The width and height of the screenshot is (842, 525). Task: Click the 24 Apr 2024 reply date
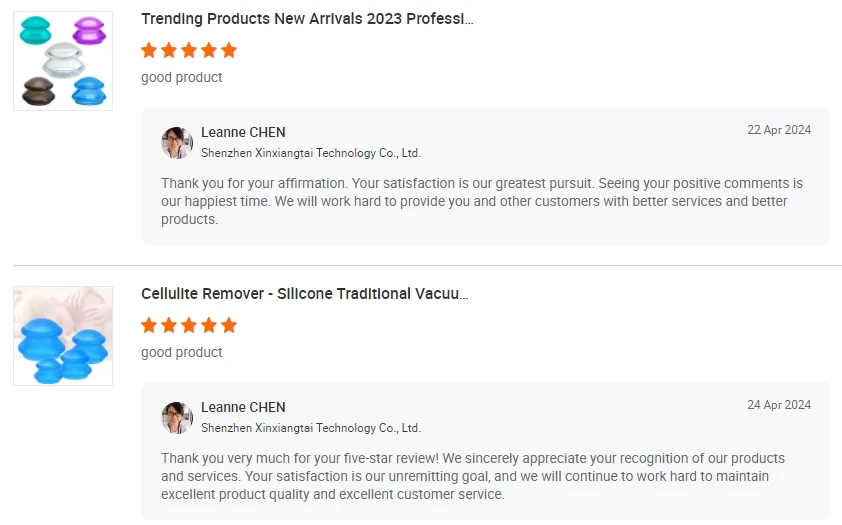coord(779,405)
